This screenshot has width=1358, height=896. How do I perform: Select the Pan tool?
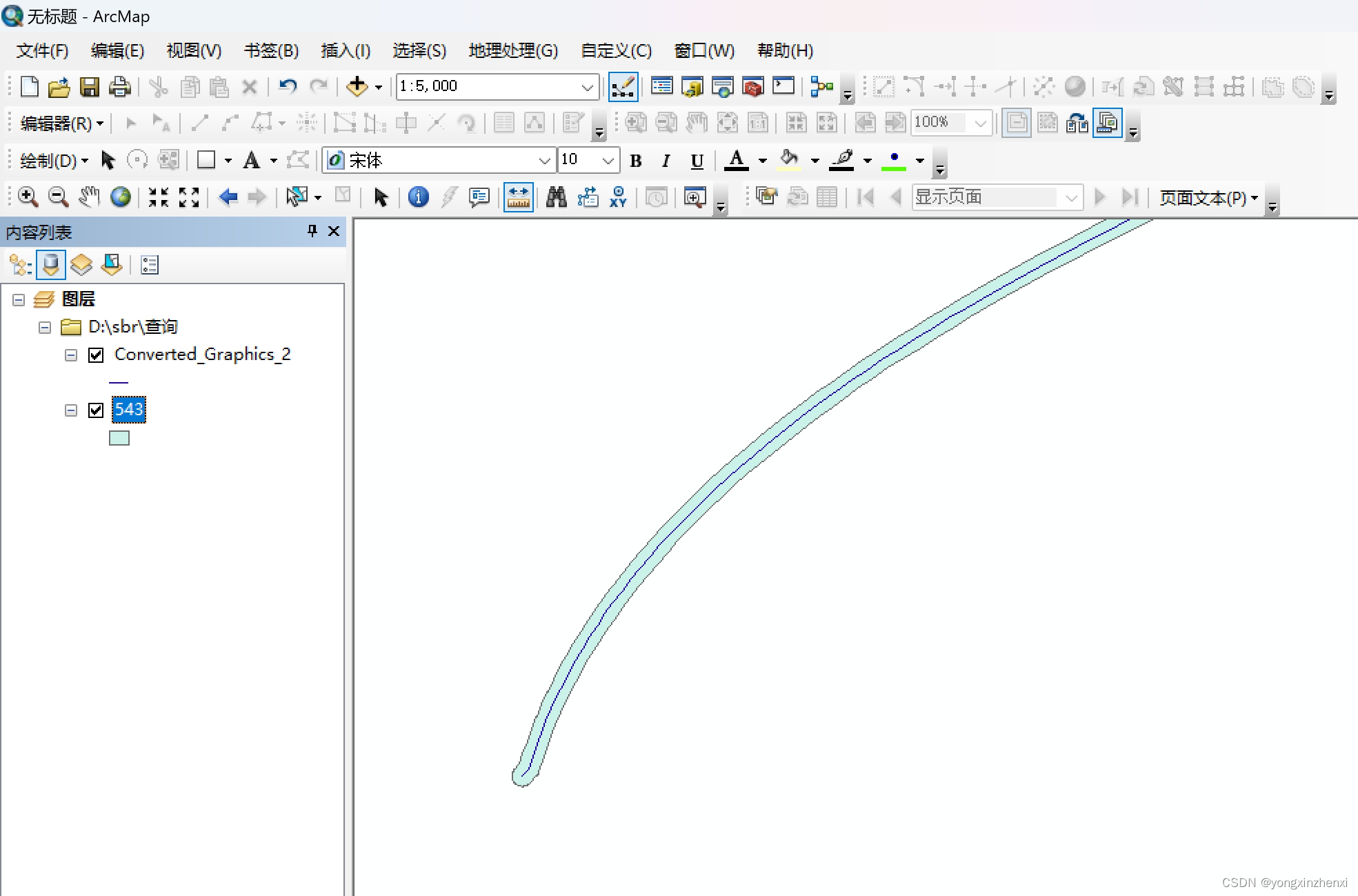[89, 196]
